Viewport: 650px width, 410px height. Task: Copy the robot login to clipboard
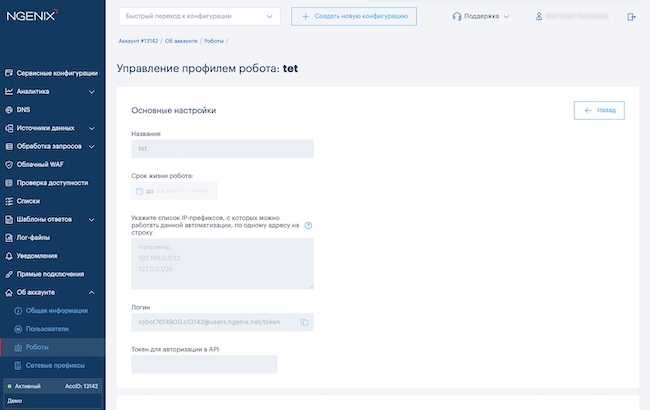[304, 322]
